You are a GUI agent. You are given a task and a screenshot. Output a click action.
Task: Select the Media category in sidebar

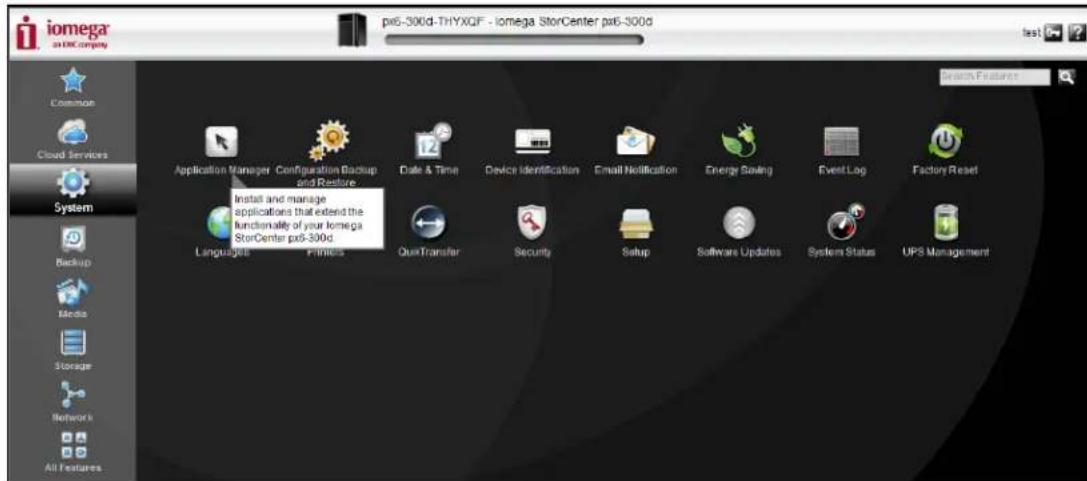[72, 298]
